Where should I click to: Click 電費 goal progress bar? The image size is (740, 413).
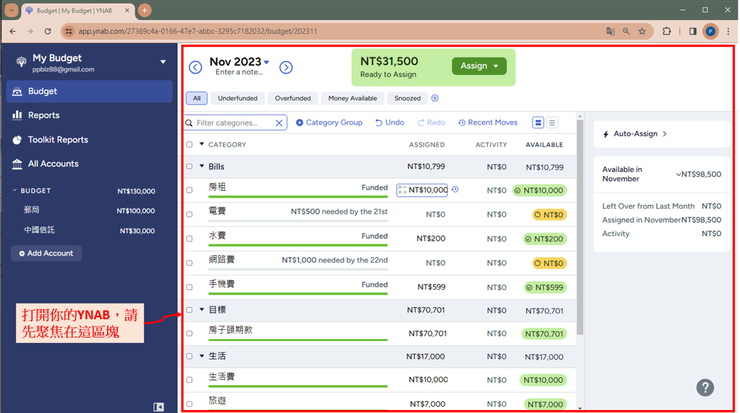pyautogui.click(x=298, y=221)
